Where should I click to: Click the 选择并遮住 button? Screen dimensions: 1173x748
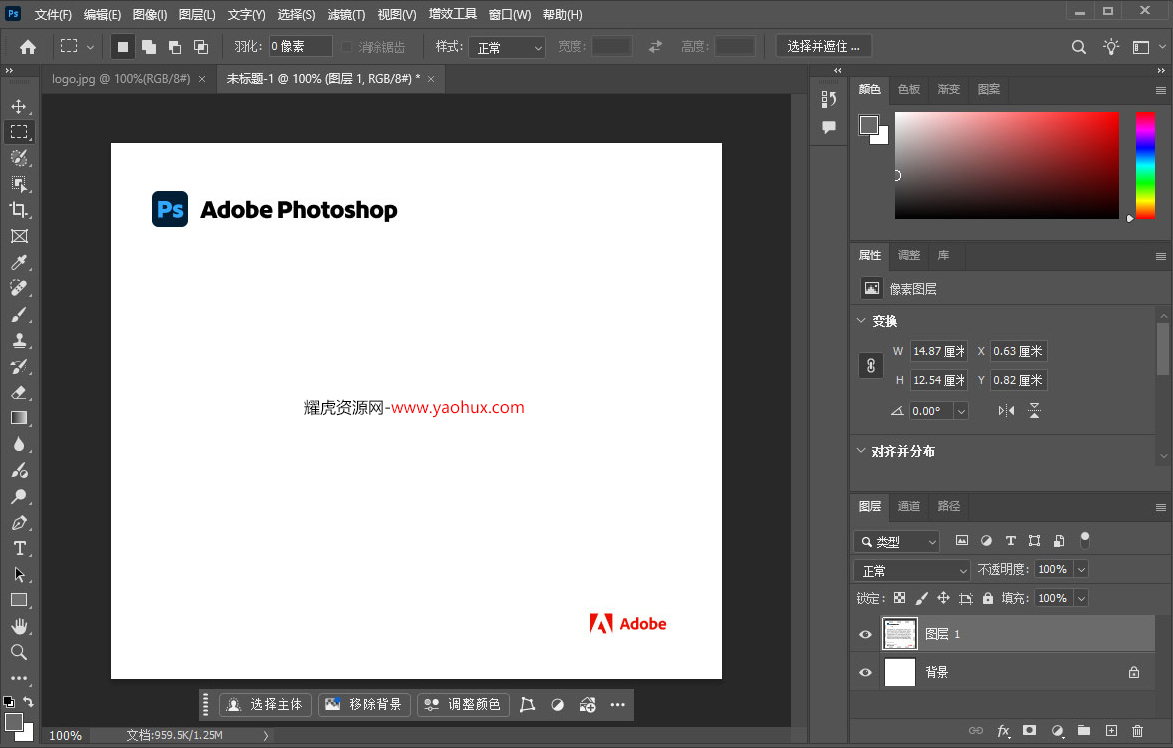click(823, 45)
